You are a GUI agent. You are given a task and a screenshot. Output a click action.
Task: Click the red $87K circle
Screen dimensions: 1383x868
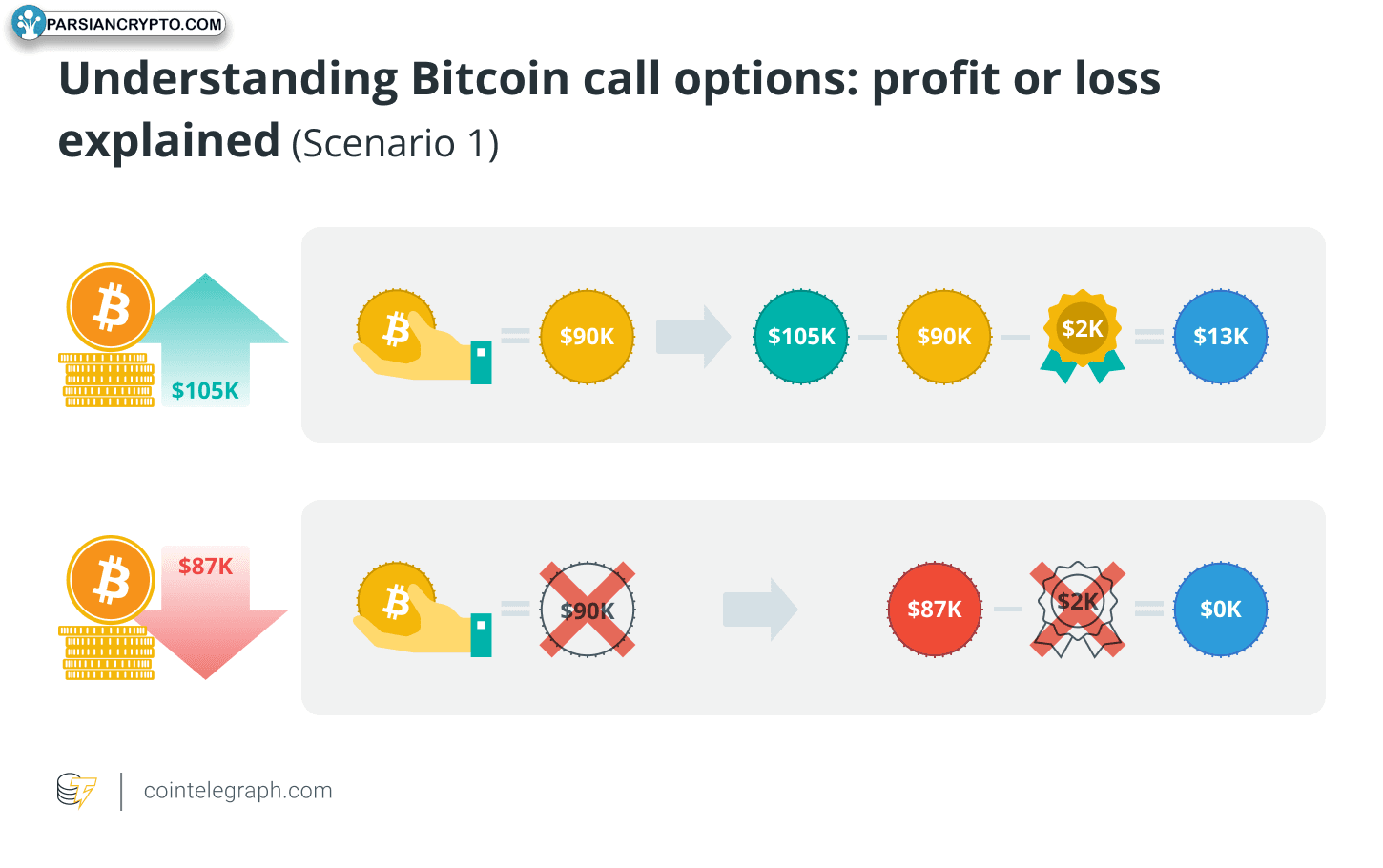coord(935,610)
